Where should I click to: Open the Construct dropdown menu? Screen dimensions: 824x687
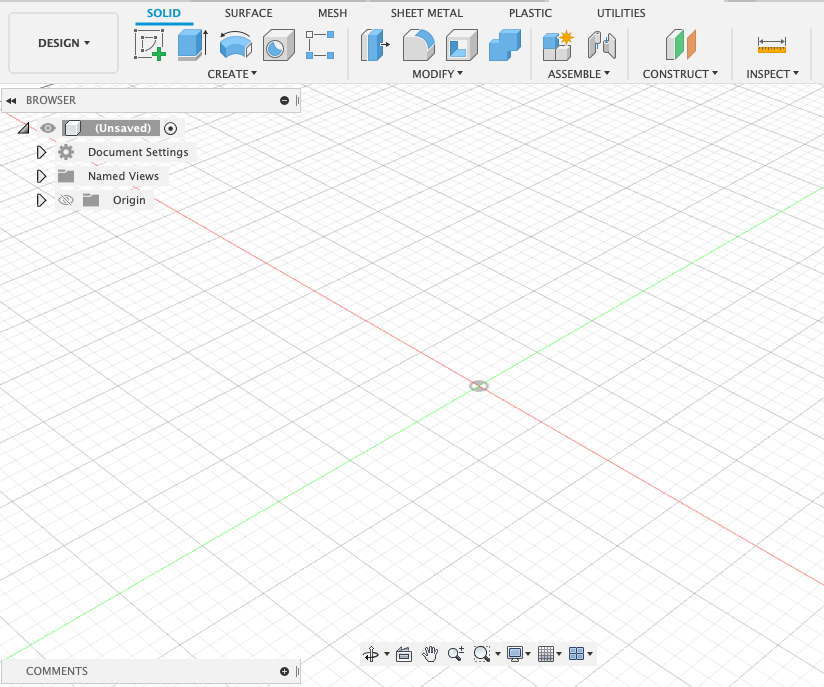point(680,74)
